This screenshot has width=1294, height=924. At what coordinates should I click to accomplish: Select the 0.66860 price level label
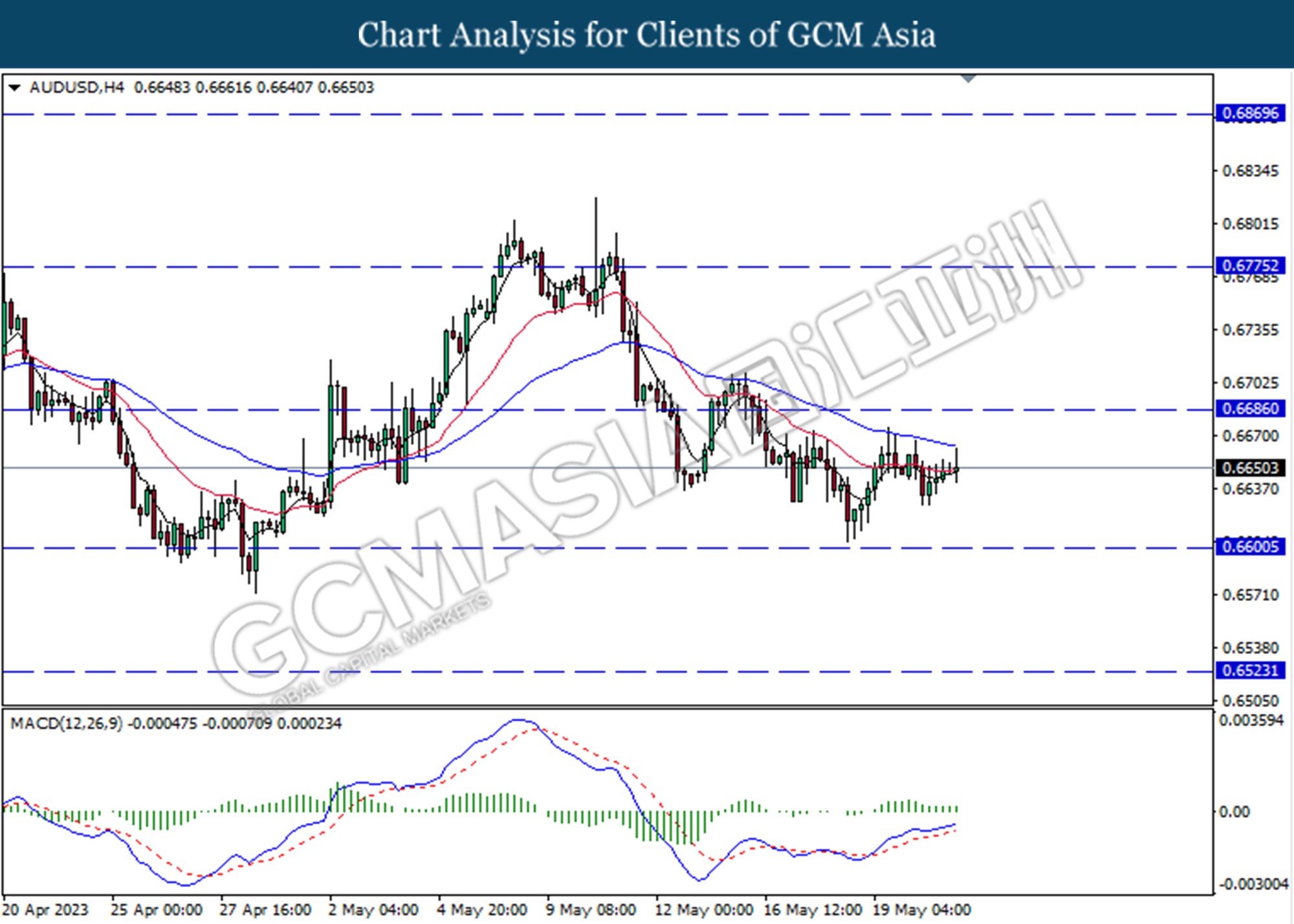[1251, 409]
